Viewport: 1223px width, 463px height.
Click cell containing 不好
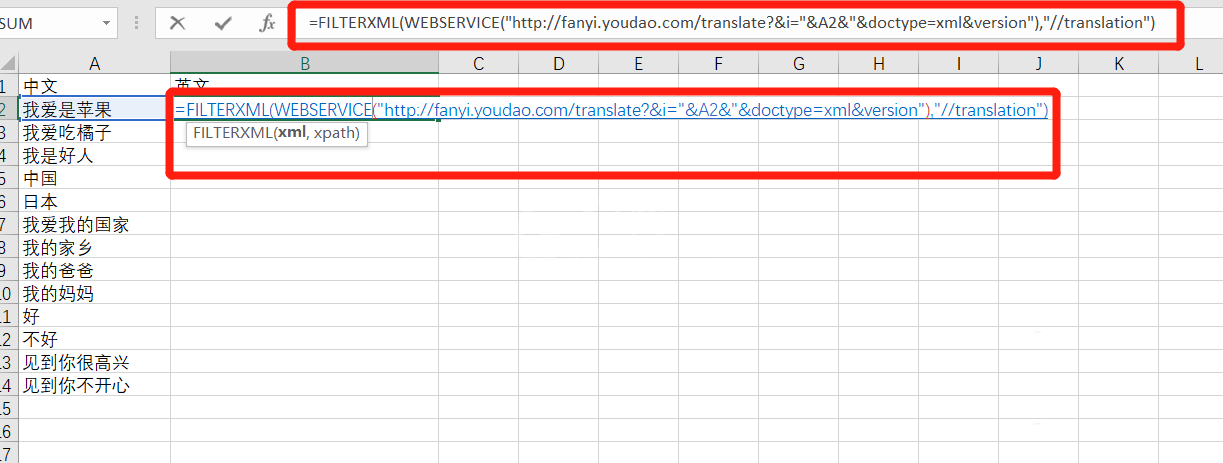[x=95, y=339]
